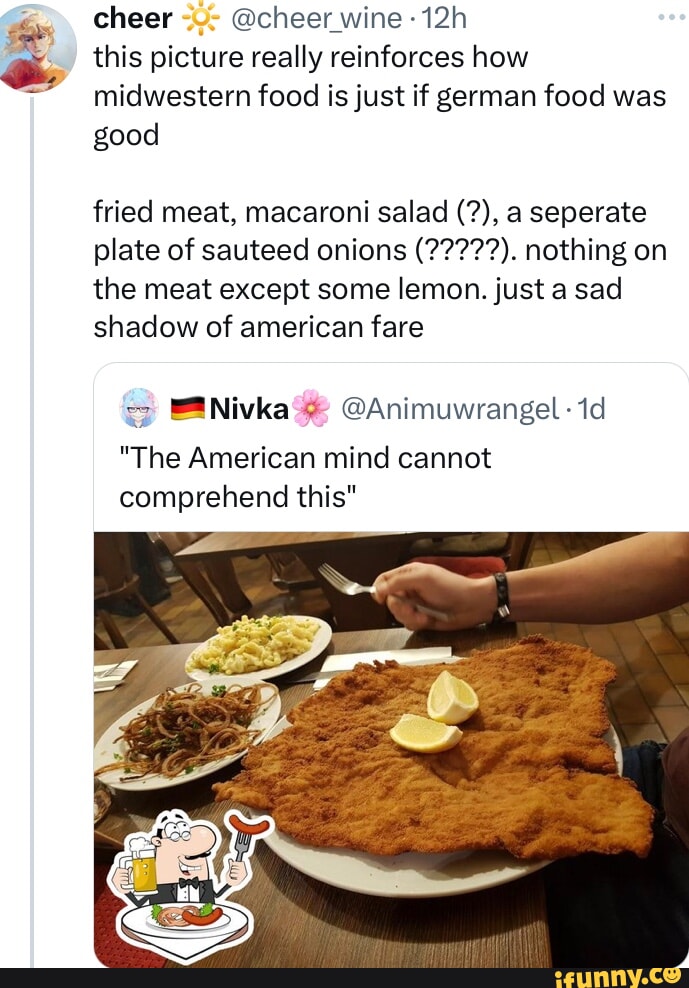Open cheer's profile avatar

38,49
